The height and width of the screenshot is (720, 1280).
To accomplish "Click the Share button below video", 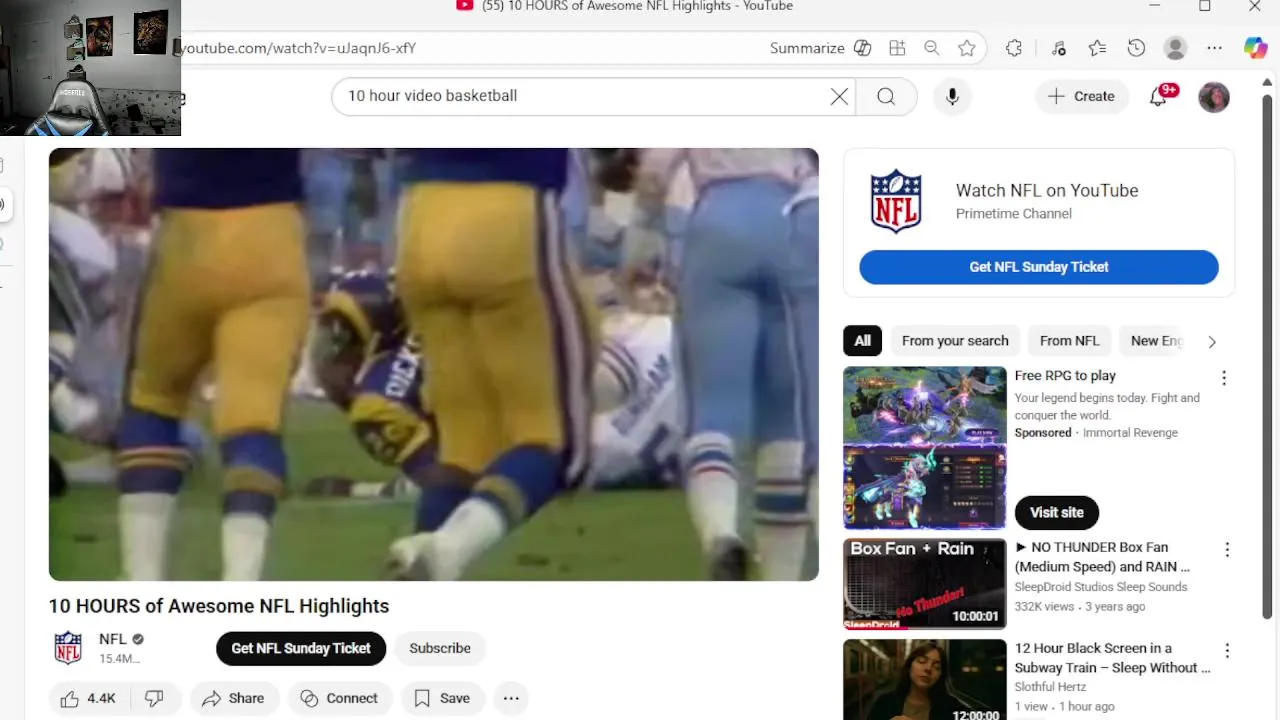I will pos(233,698).
